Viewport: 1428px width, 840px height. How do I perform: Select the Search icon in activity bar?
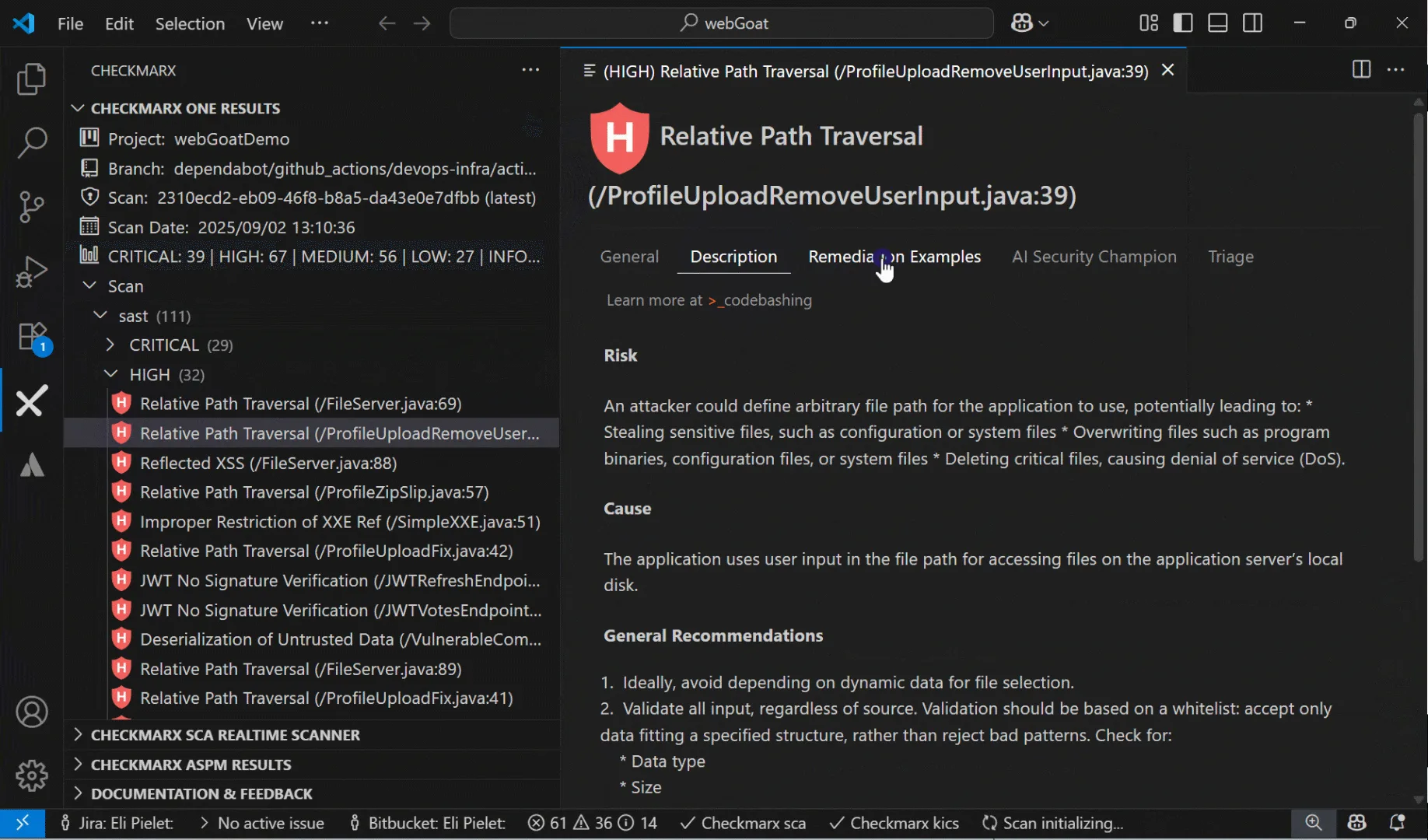click(x=31, y=143)
